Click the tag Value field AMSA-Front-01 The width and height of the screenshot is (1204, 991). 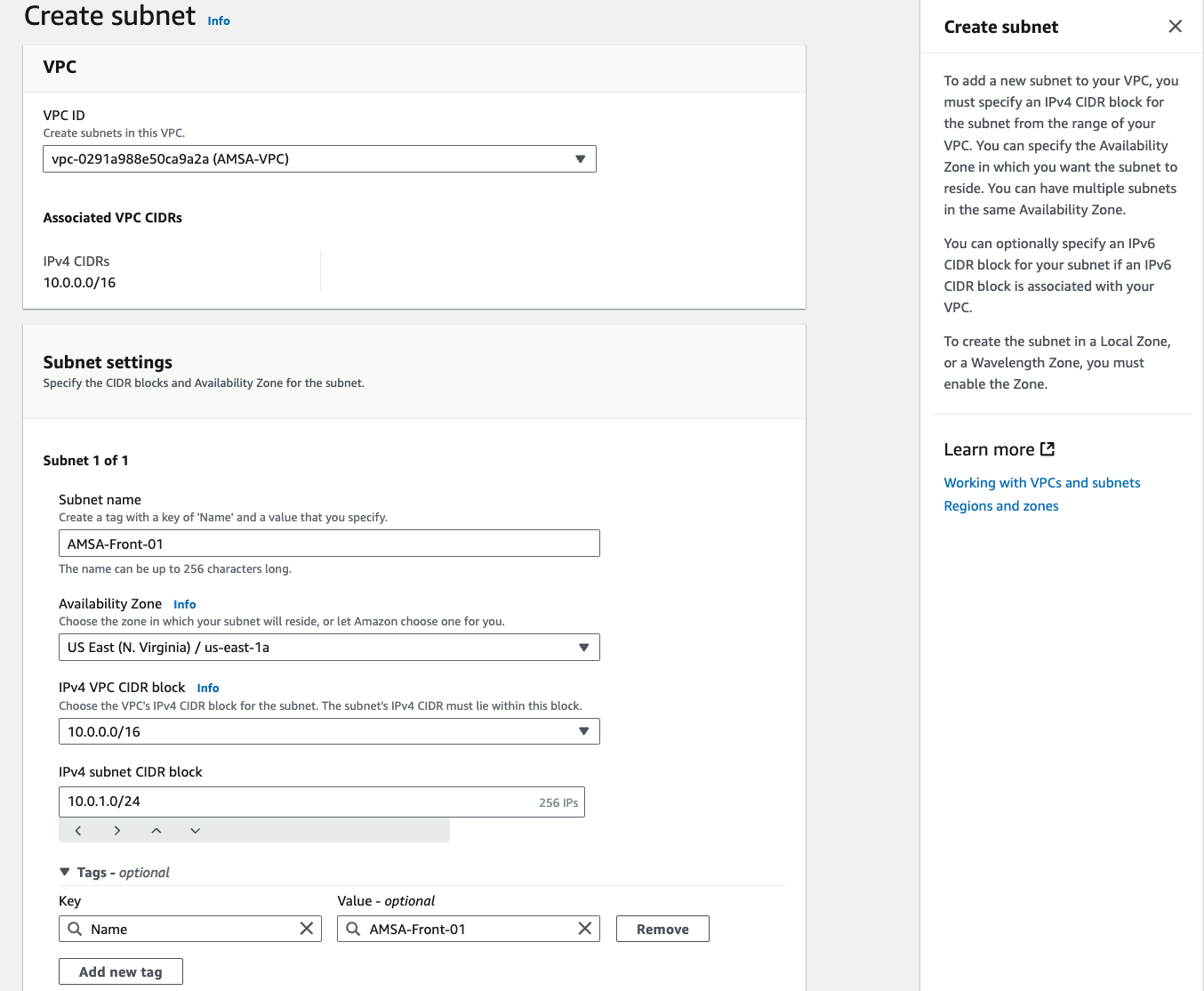click(x=469, y=929)
